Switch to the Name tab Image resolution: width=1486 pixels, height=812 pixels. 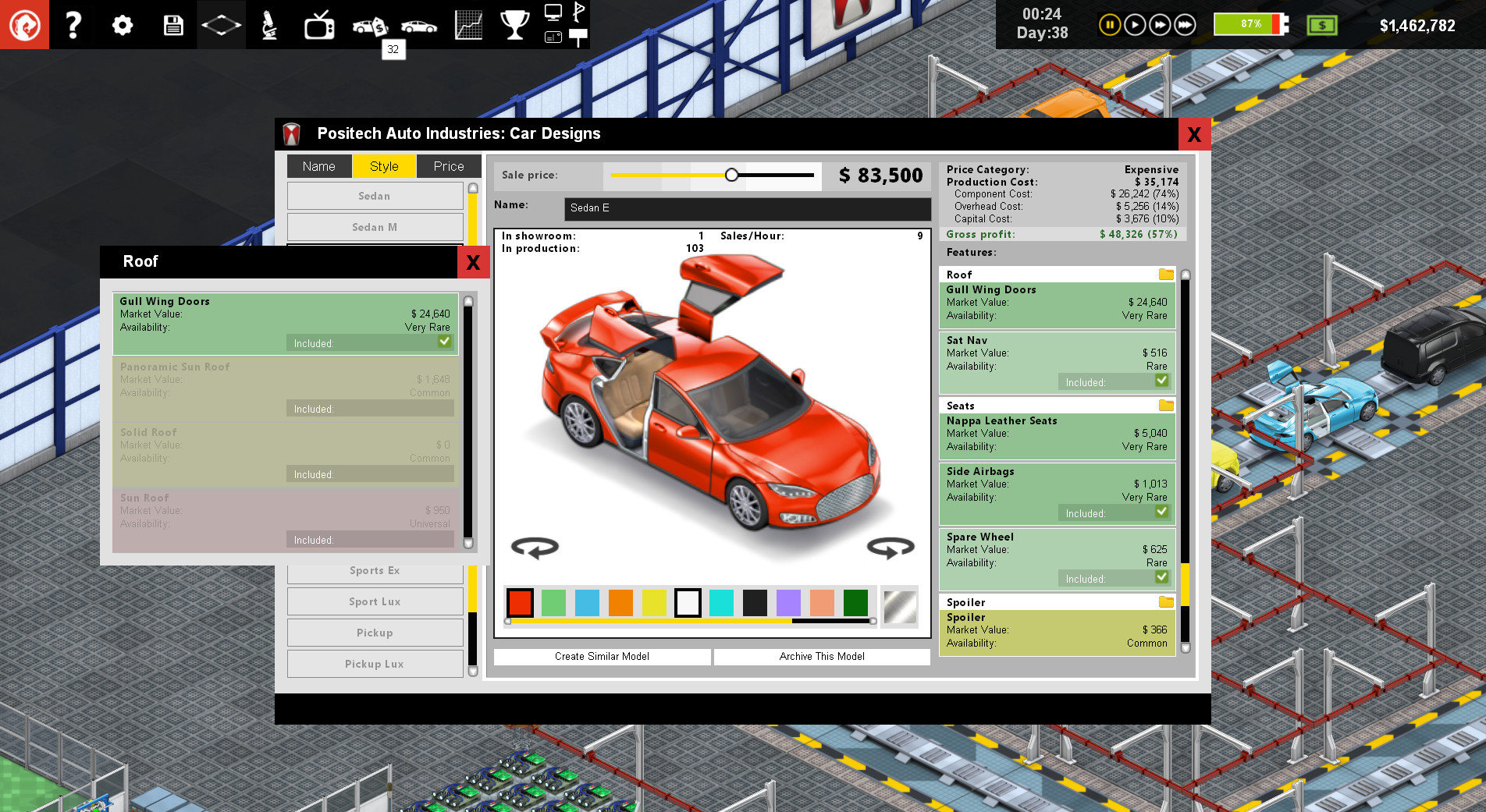point(318,166)
